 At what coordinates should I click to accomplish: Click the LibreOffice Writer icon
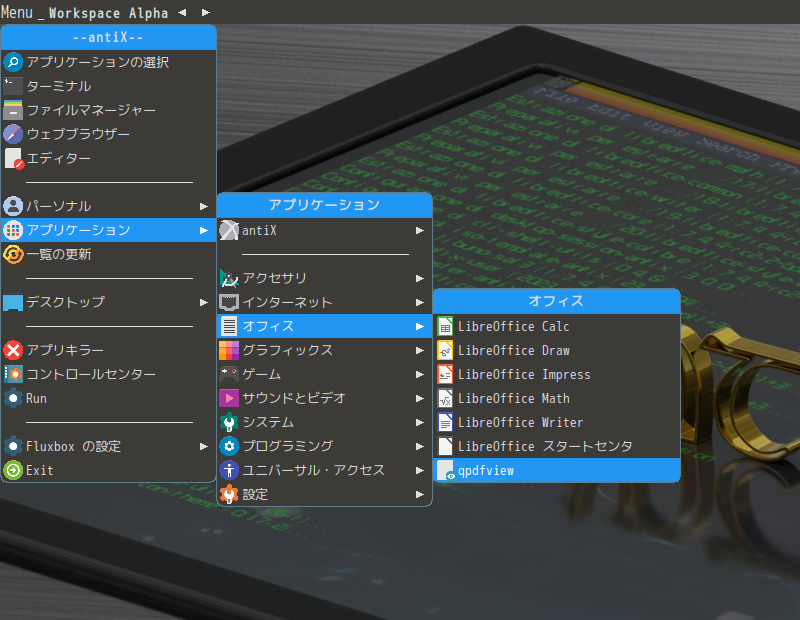click(445, 423)
